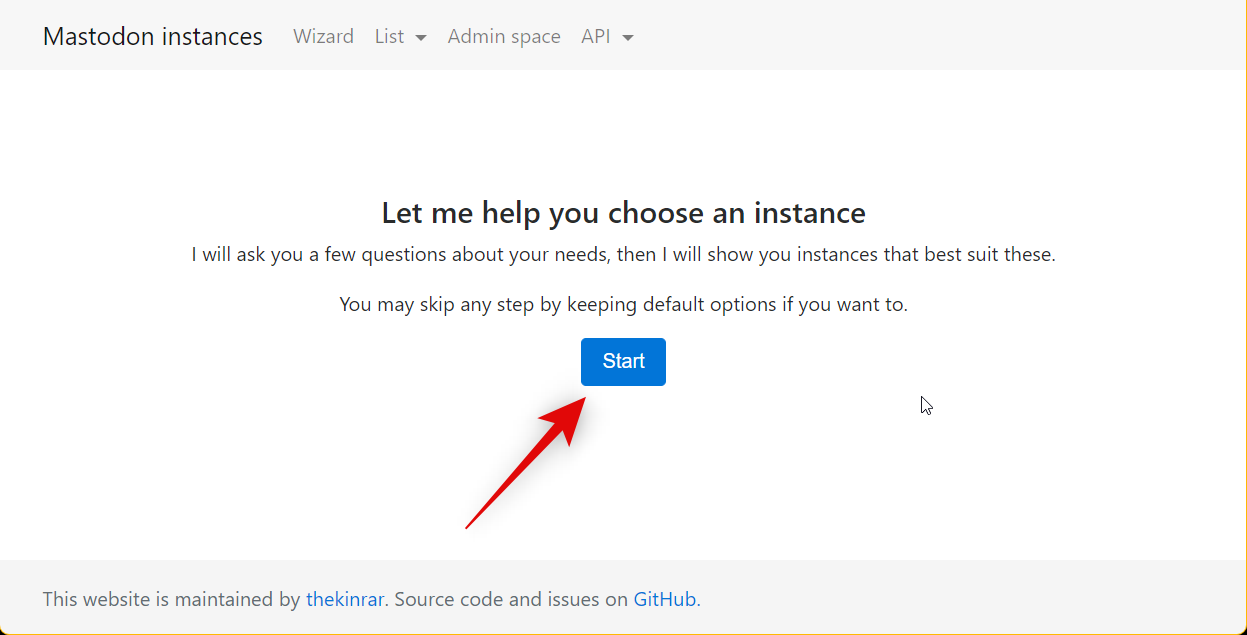Screen dimensions: 1247x635
Task: Click the 'You may skip any step' text
Action: click(623, 305)
